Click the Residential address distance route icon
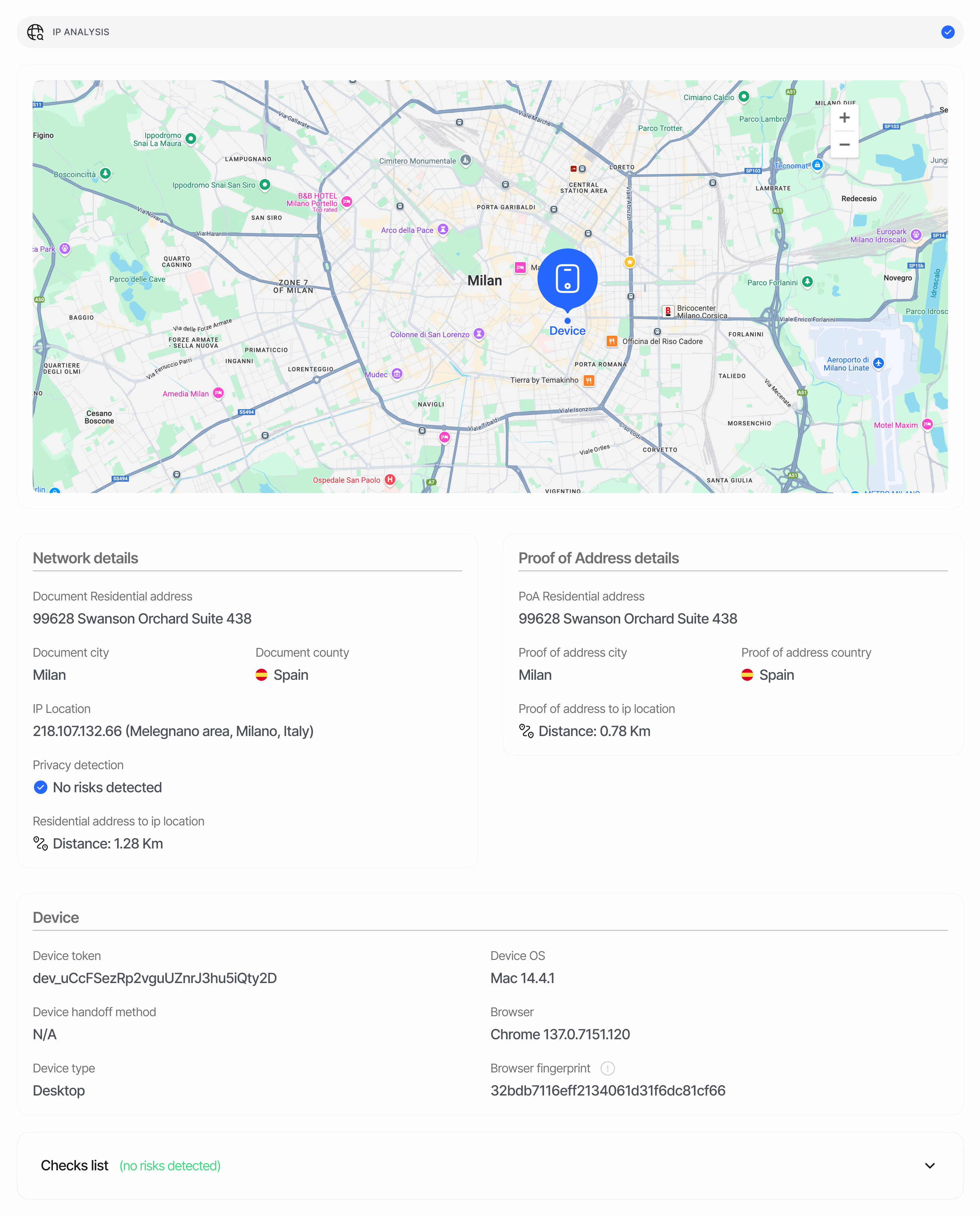 (40, 843)
